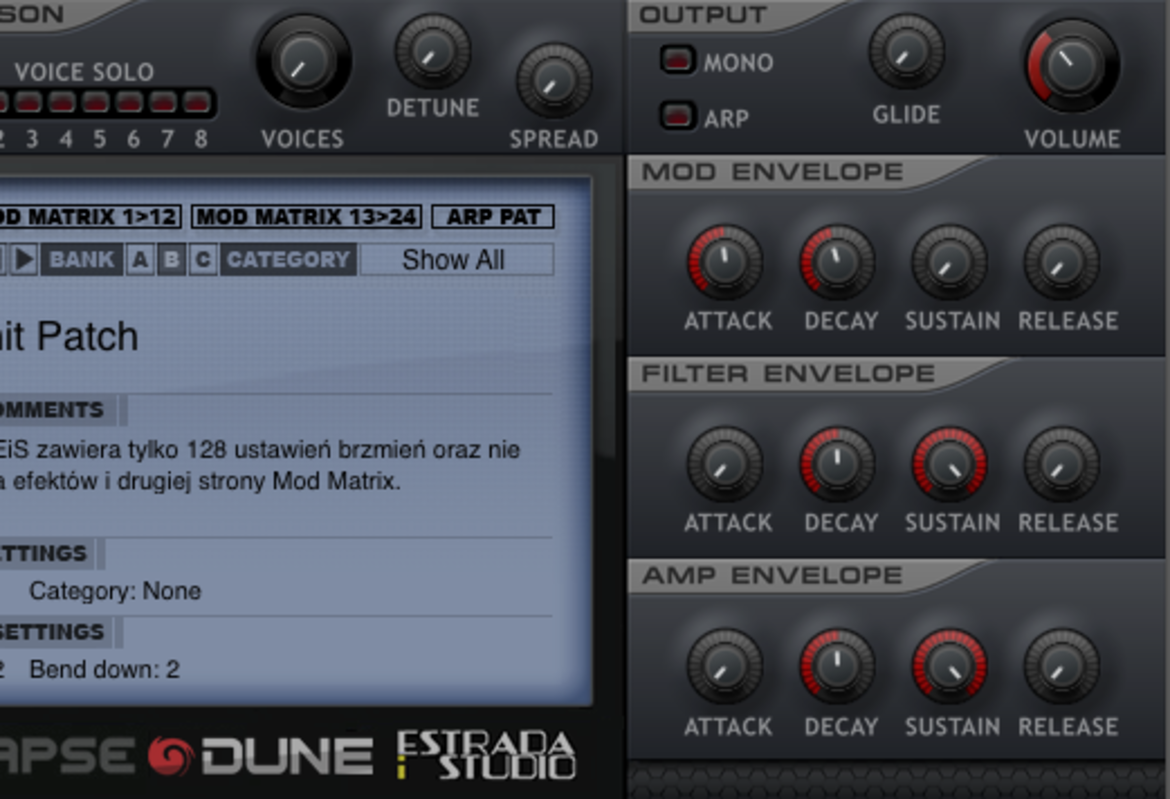The height and width of the screenshot is (799, 1170).
Task: Adjust Amp Envelope Attack knob
Action: [x=725, y=667]
